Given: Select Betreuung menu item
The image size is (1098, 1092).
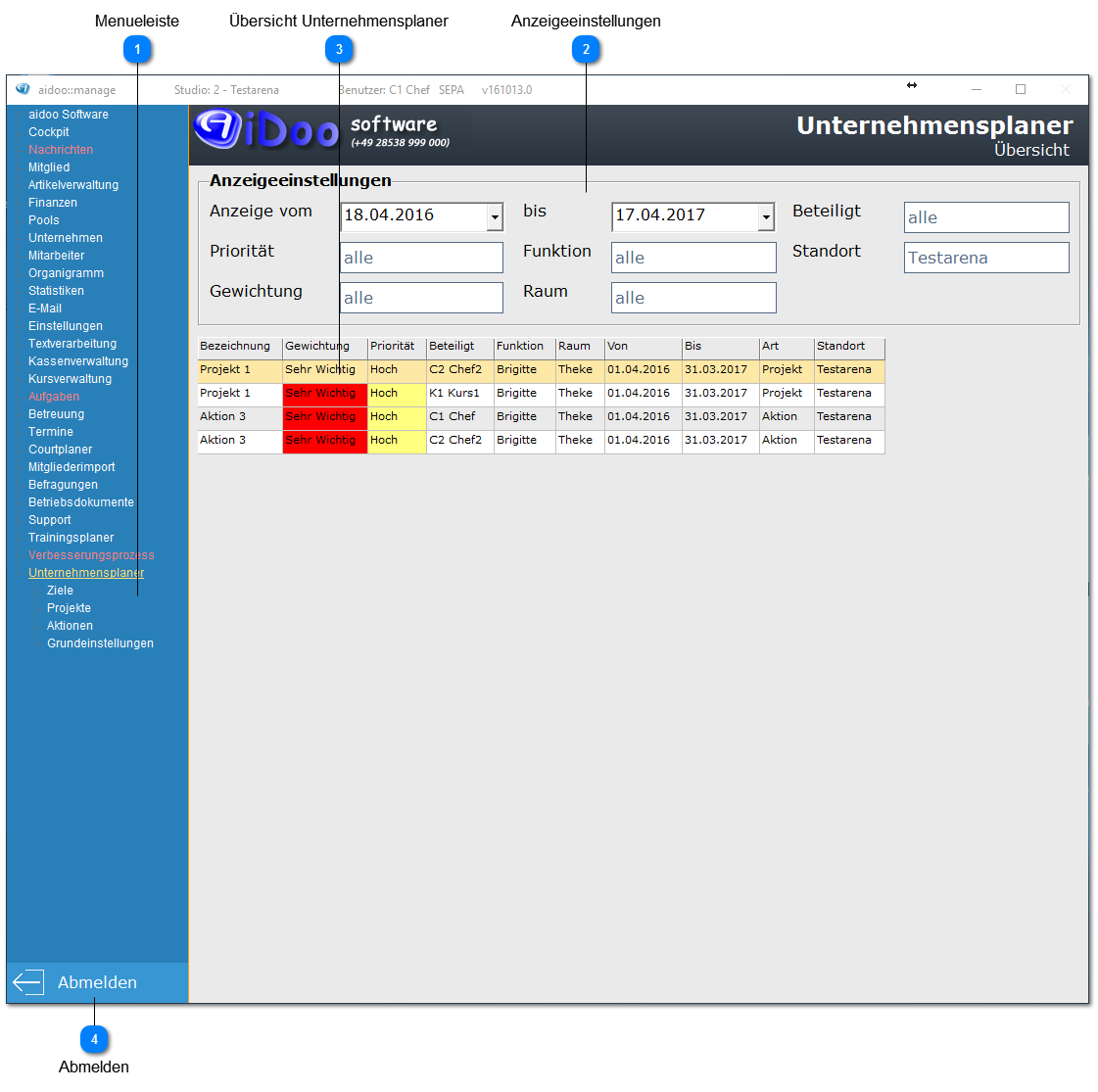Looking at the screenshot, I should [x=56, y=413].
